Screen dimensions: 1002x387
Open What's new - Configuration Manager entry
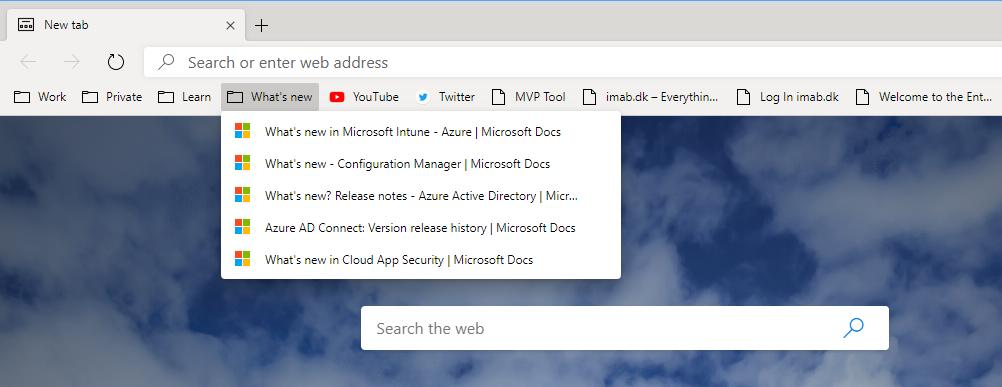[420, 163]
